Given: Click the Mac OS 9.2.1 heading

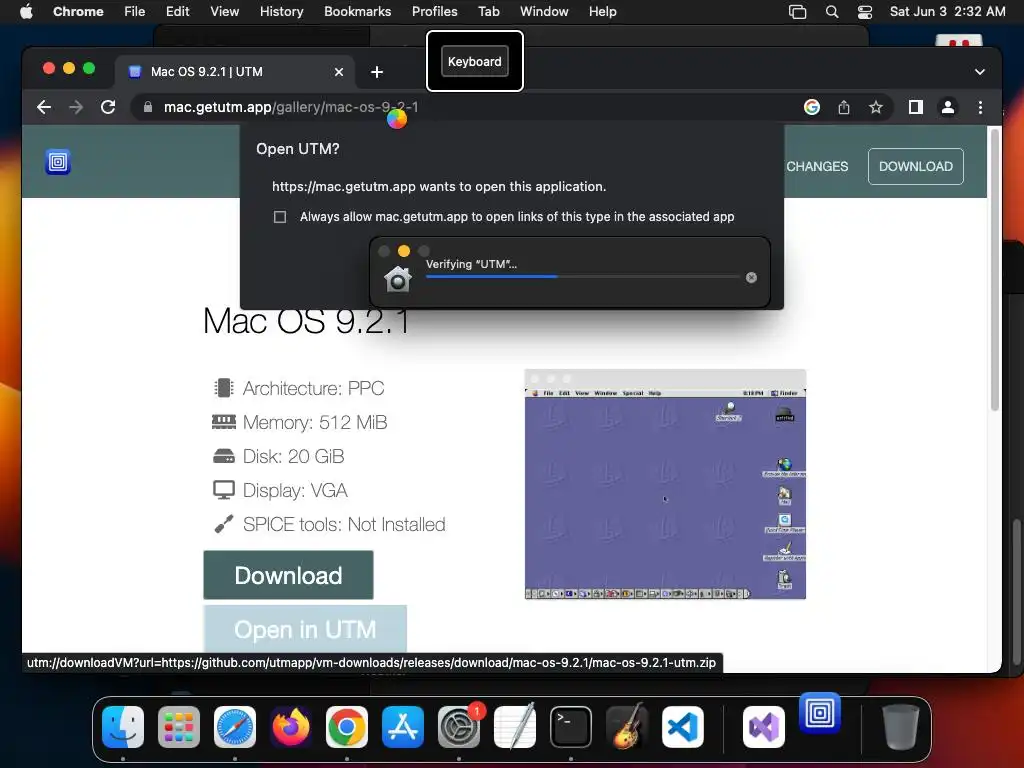Looking at the screenshot, I should pos(306,321).
